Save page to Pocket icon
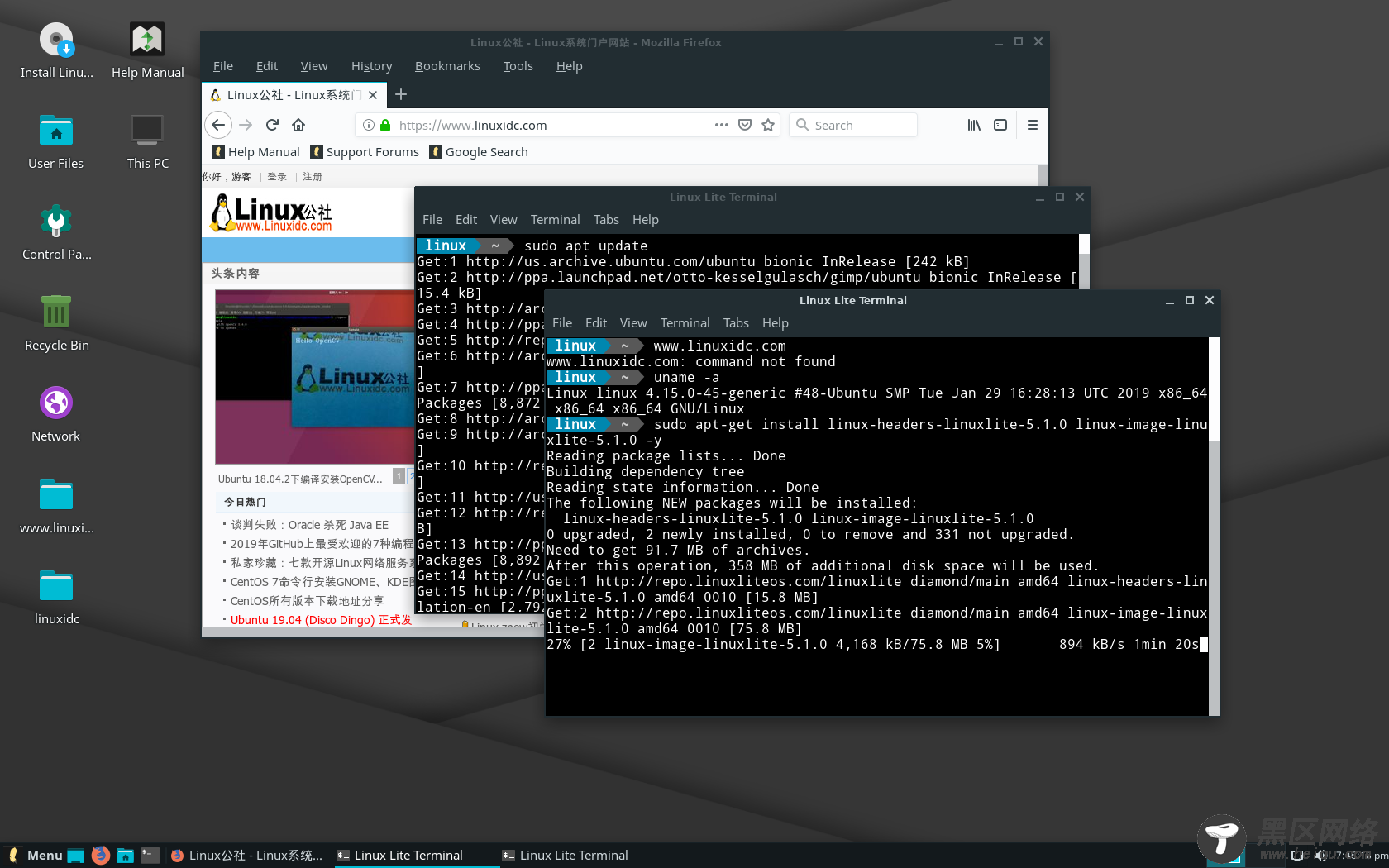 click(745, 125)
